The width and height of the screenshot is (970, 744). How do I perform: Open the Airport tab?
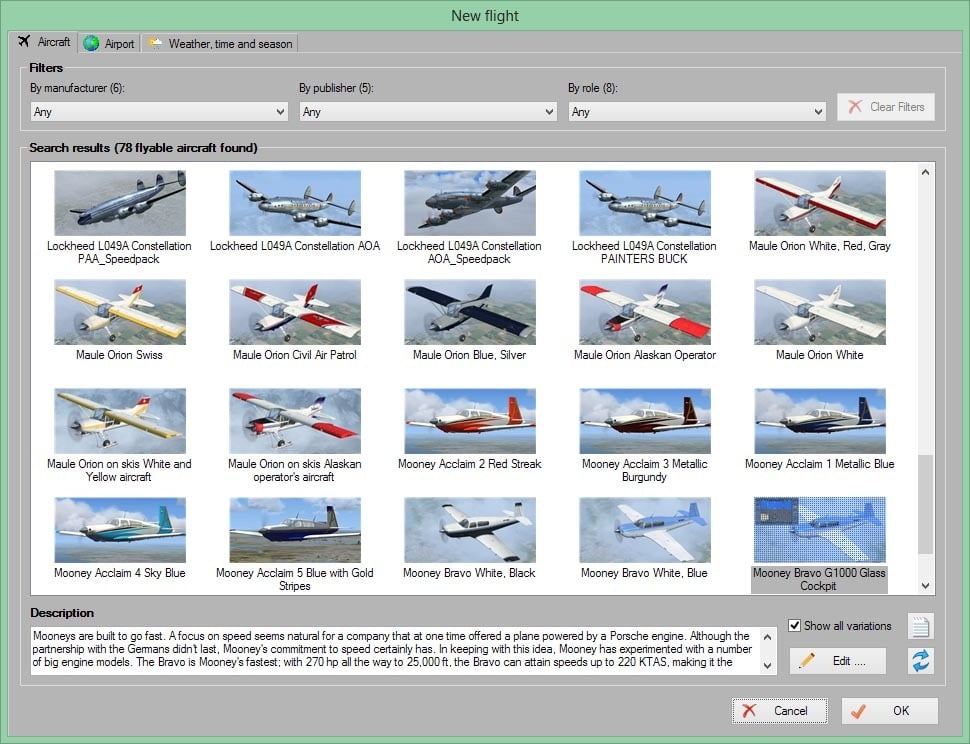pyautogui.click(x=109, y=43)
